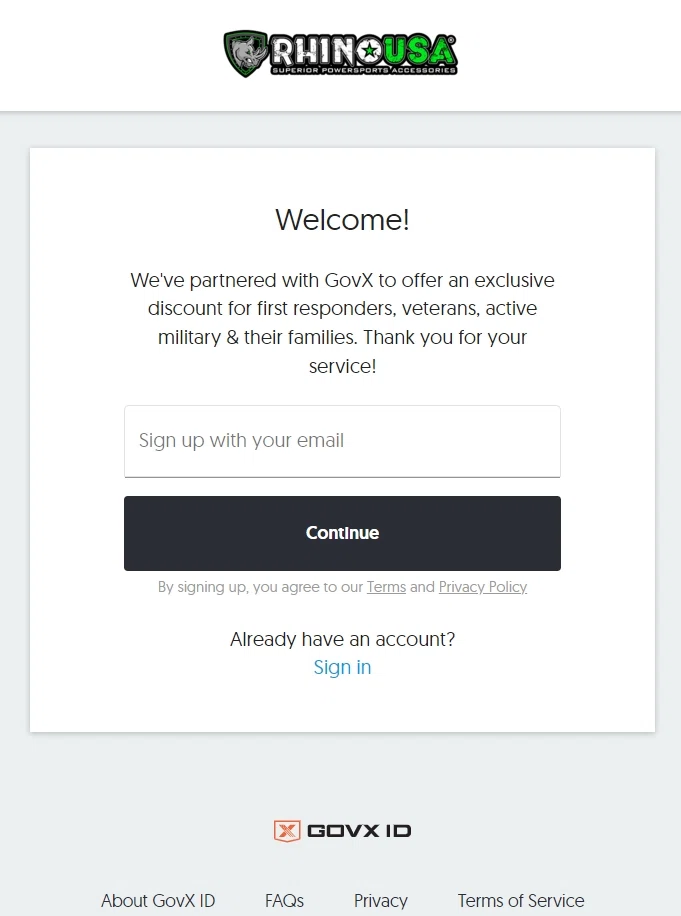Open the FAQs footer link

(284, 900)
